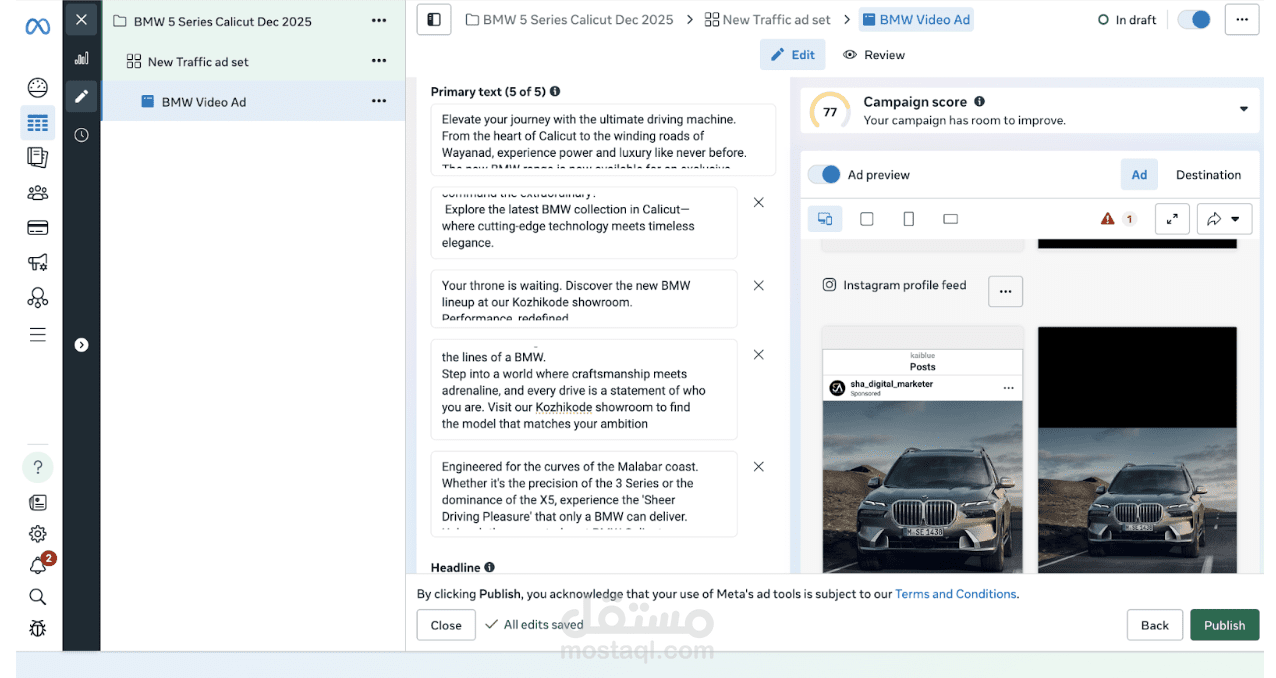Open All tools hamburger menu

pos(37,335)
